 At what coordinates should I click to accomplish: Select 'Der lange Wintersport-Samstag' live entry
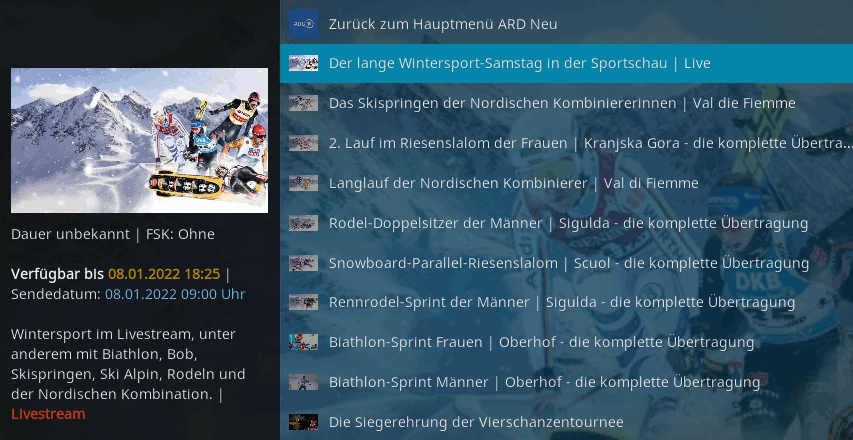[x=566, y=63]
